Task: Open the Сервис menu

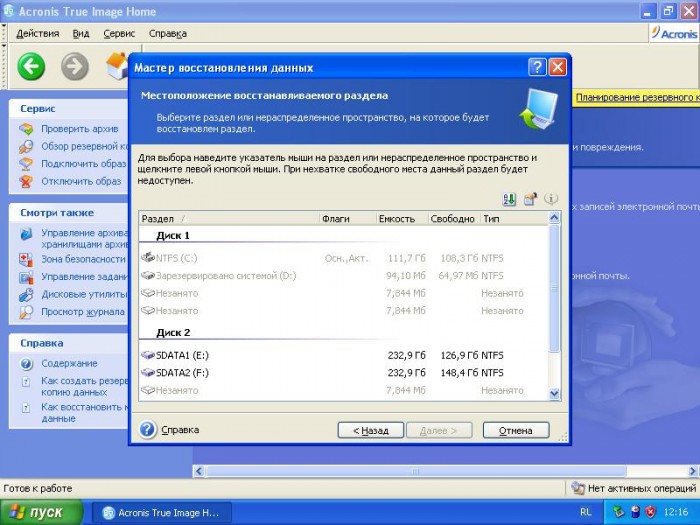Action: (x=119, y=34)
